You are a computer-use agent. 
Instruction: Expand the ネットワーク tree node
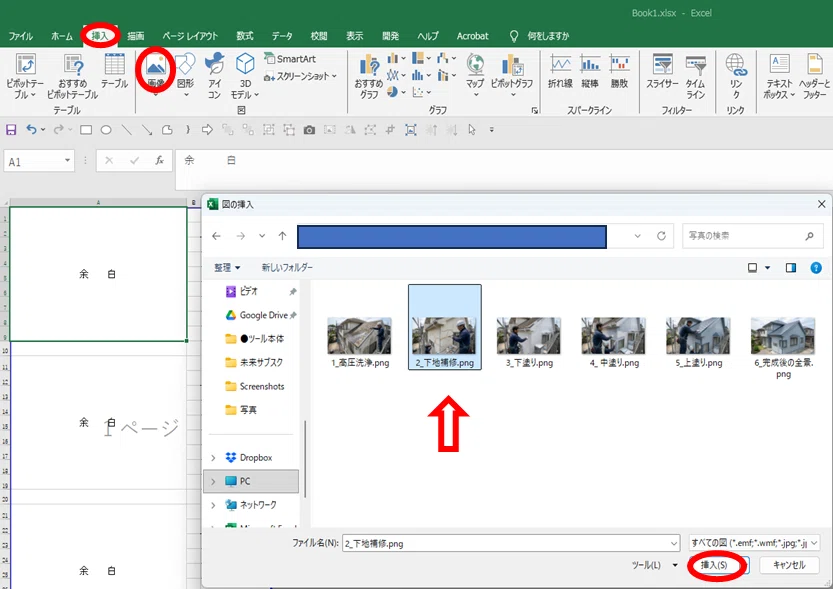[x=213, y=505]
